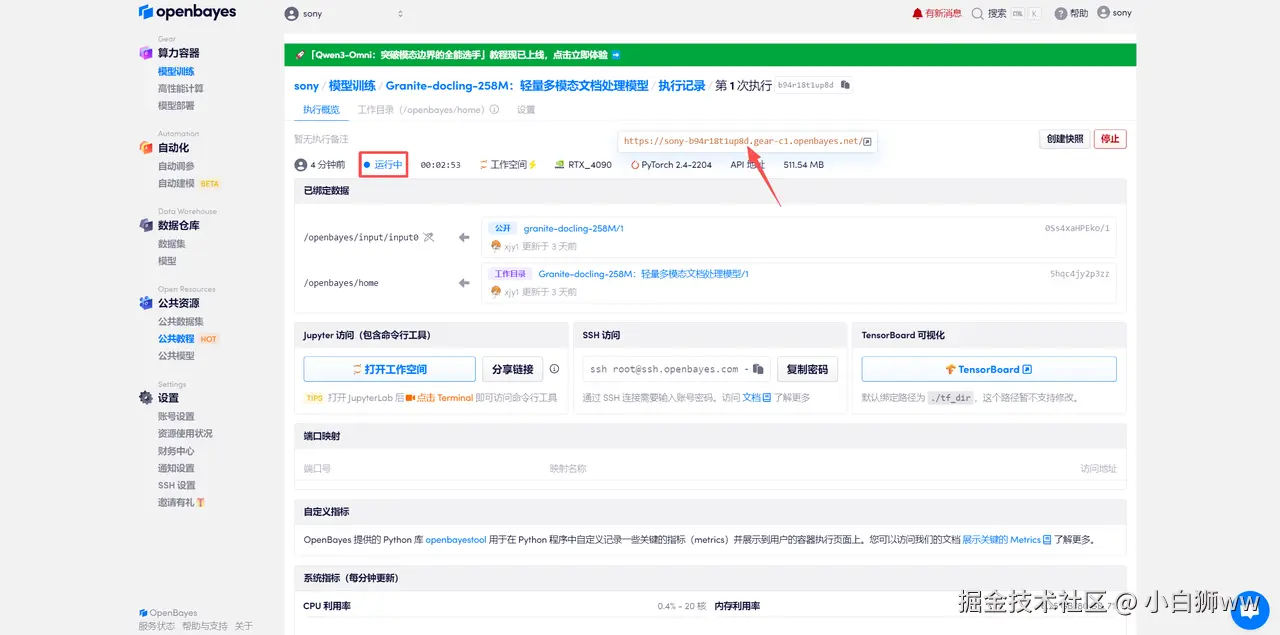Copy the execution ID b94r18t1up8d
The image size is (1280, 635).
tap(845, 85)
